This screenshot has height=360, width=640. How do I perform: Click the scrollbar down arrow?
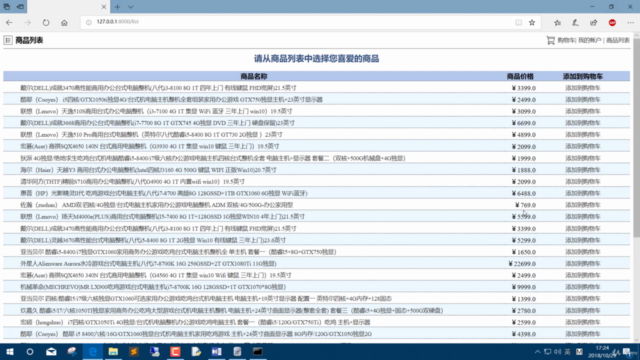pos(636,340)
